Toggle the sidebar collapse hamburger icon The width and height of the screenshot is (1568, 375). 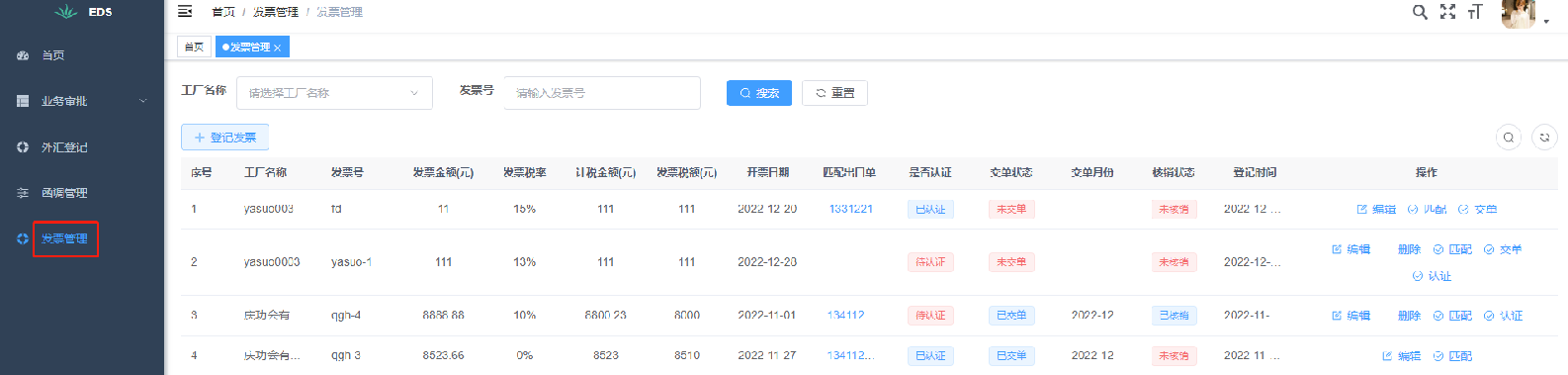click(185, 12)
